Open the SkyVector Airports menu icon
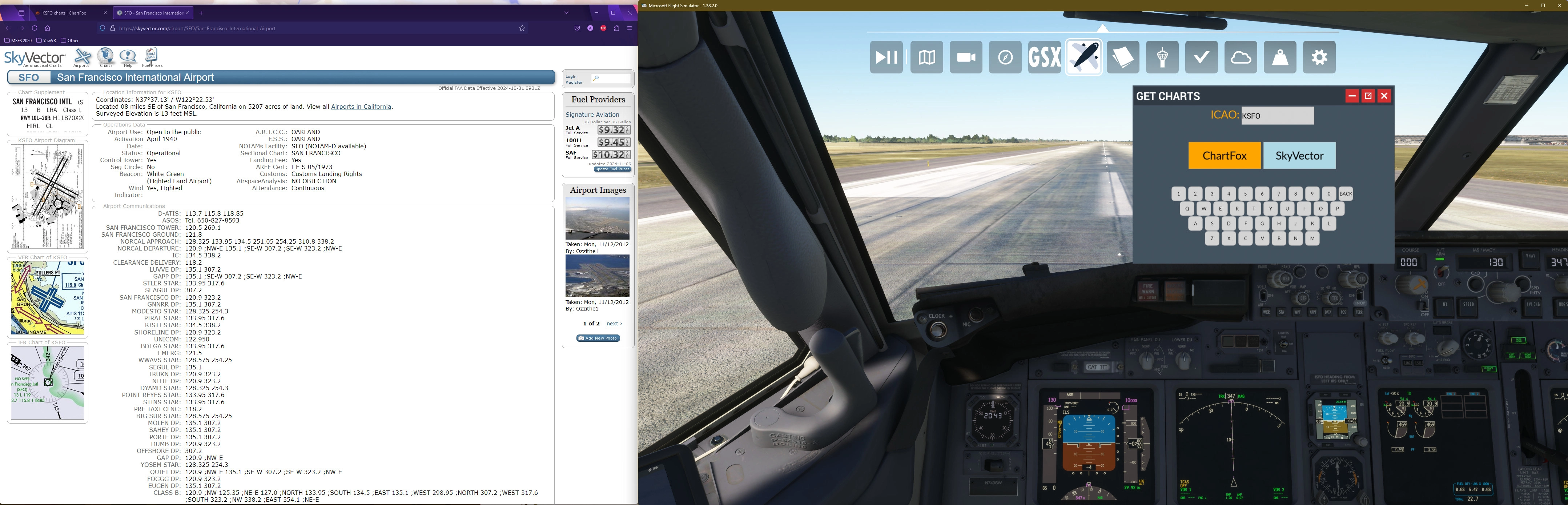 pos(81,58)
